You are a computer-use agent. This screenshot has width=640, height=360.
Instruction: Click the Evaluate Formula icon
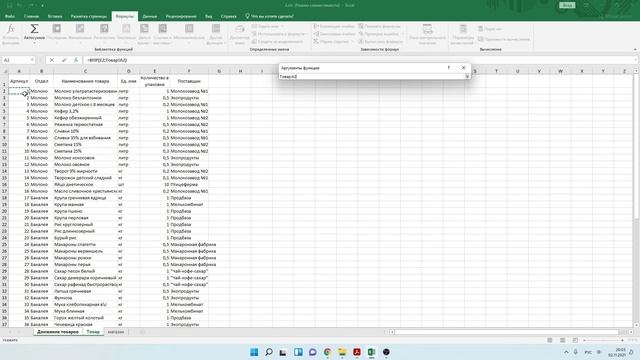(361, 41)
